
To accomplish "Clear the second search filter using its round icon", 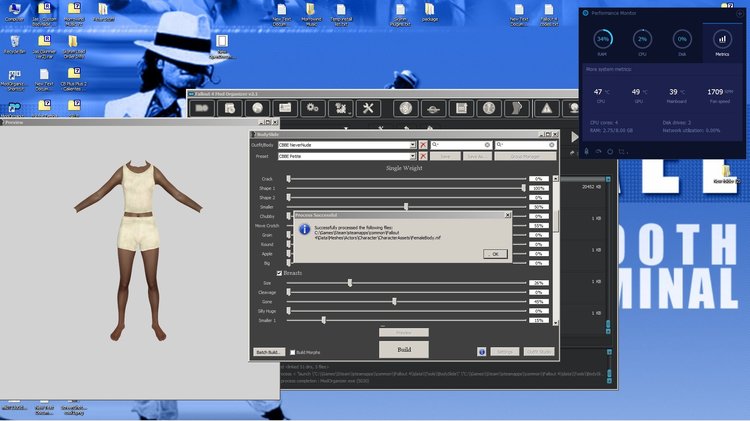I will pyautogui.click(x=551, y=144).
